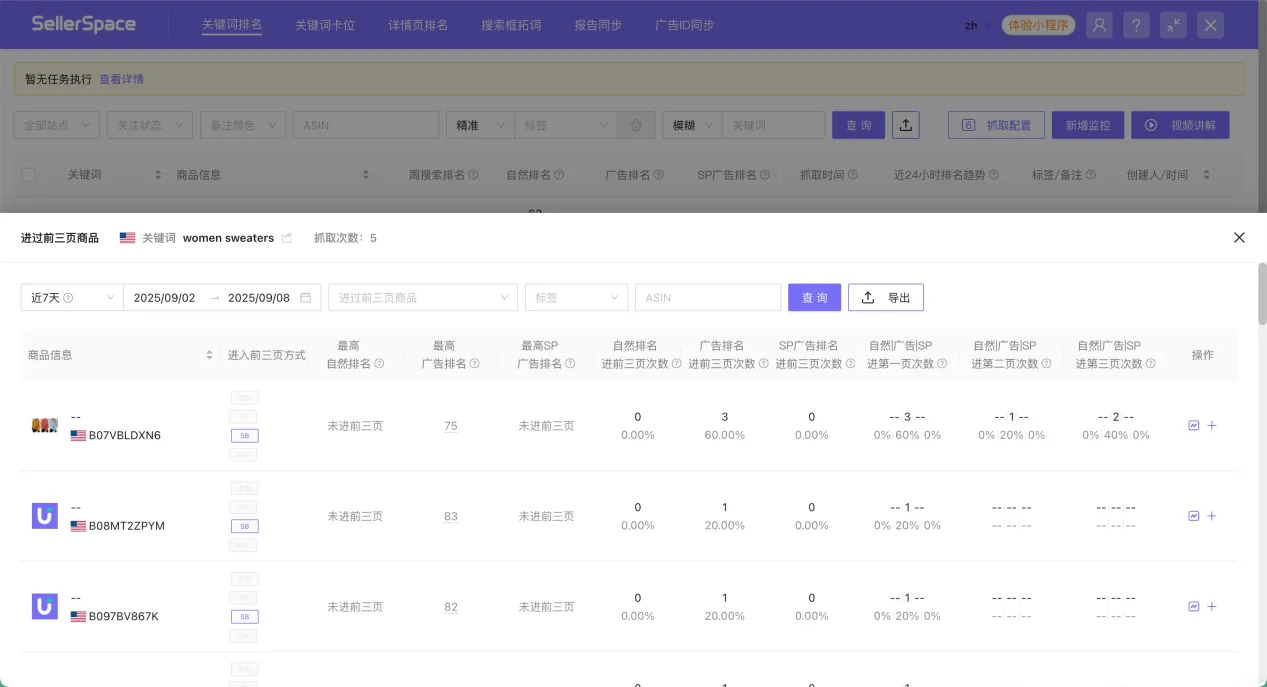Image resolution: width=1267 pixels, height=687 pixels.
Task: Open the user account icon in header
Action: click(x=1100, y=25)
